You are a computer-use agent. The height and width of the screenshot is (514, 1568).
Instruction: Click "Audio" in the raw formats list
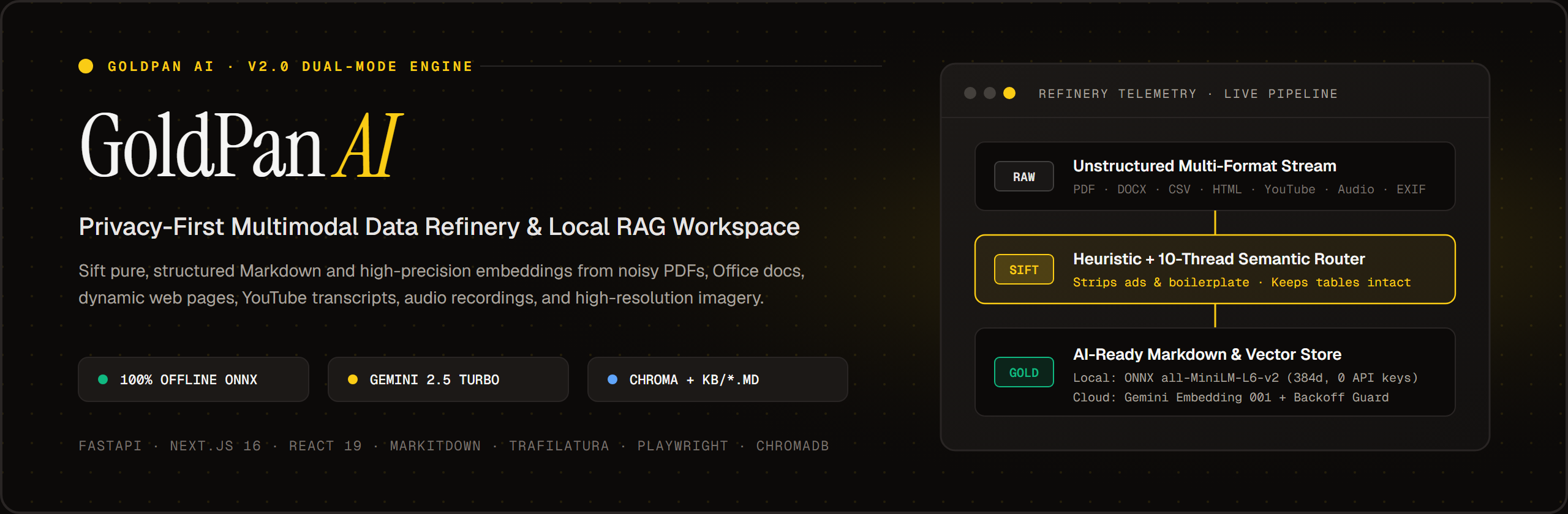[1356, 190]
